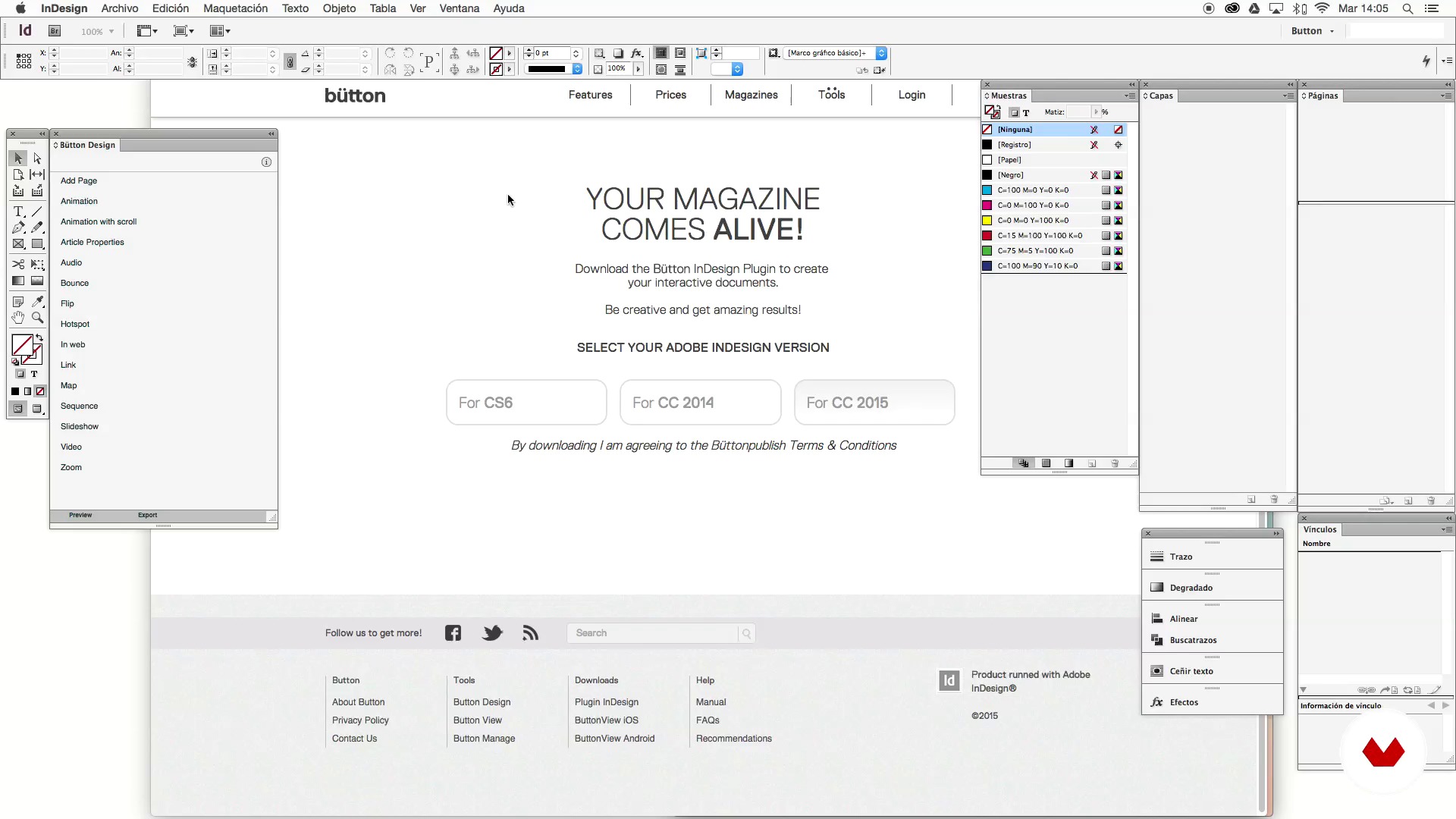Toggle text affects T in Muestras panel
The width and height of the screenshot is (1456, 819).
(1026, 113)
